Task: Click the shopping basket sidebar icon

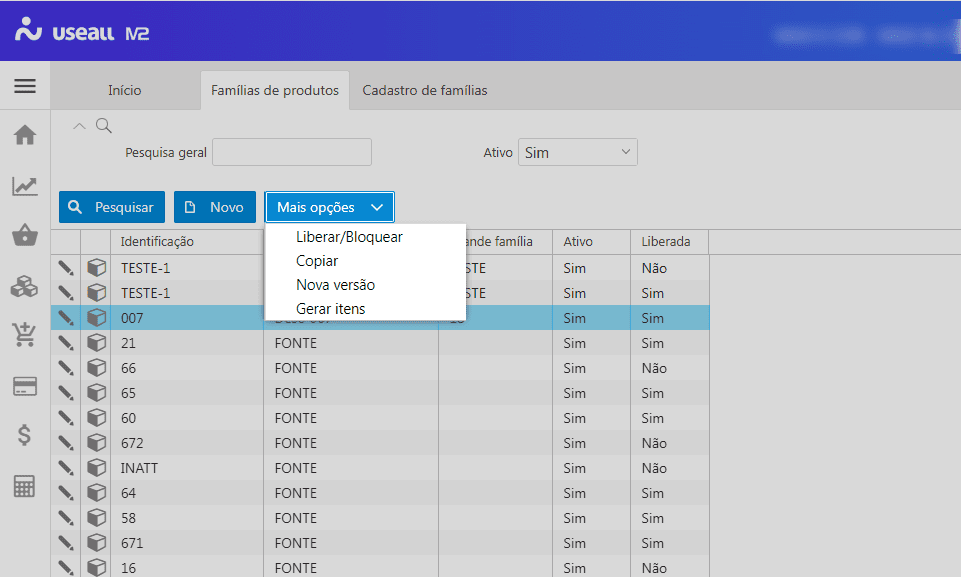Action: click(25, 236)
